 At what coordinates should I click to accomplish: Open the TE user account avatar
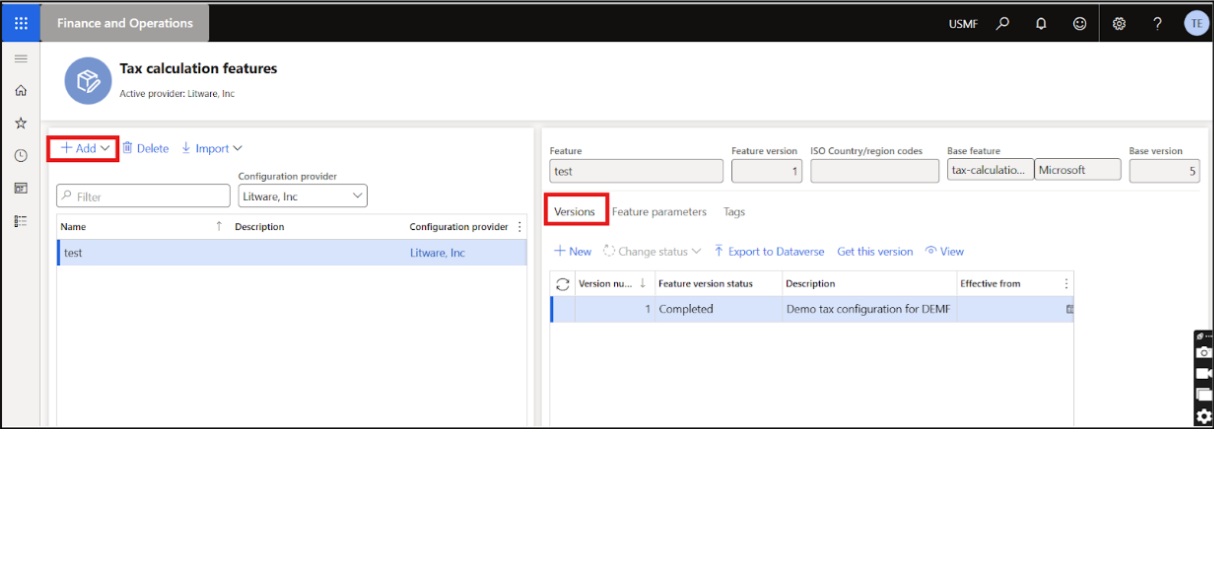(1196, 24)
